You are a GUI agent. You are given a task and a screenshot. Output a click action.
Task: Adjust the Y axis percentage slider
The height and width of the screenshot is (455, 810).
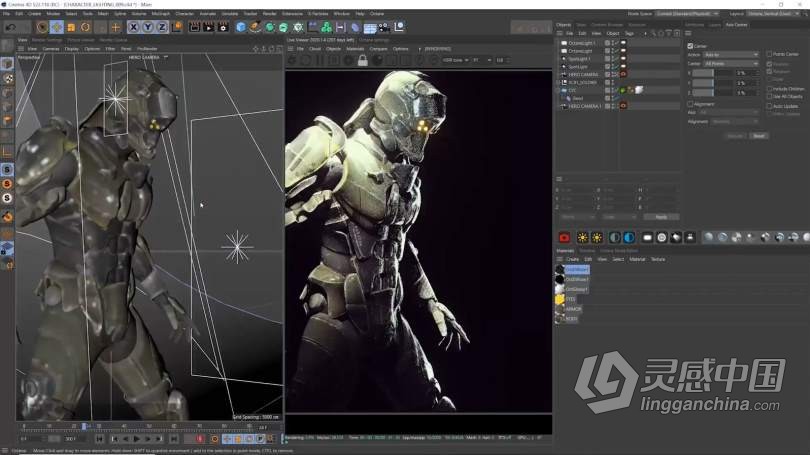tap(712, 83)
